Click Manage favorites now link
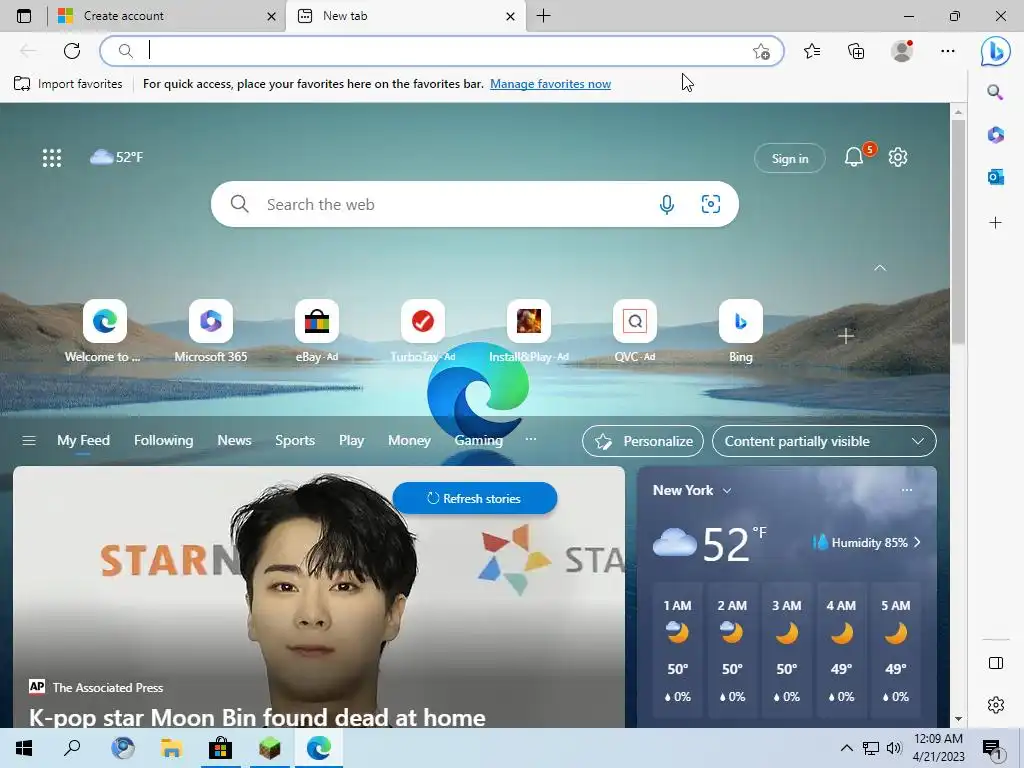This screenshot has width=1024, height=768. click(x=551, y=84)
